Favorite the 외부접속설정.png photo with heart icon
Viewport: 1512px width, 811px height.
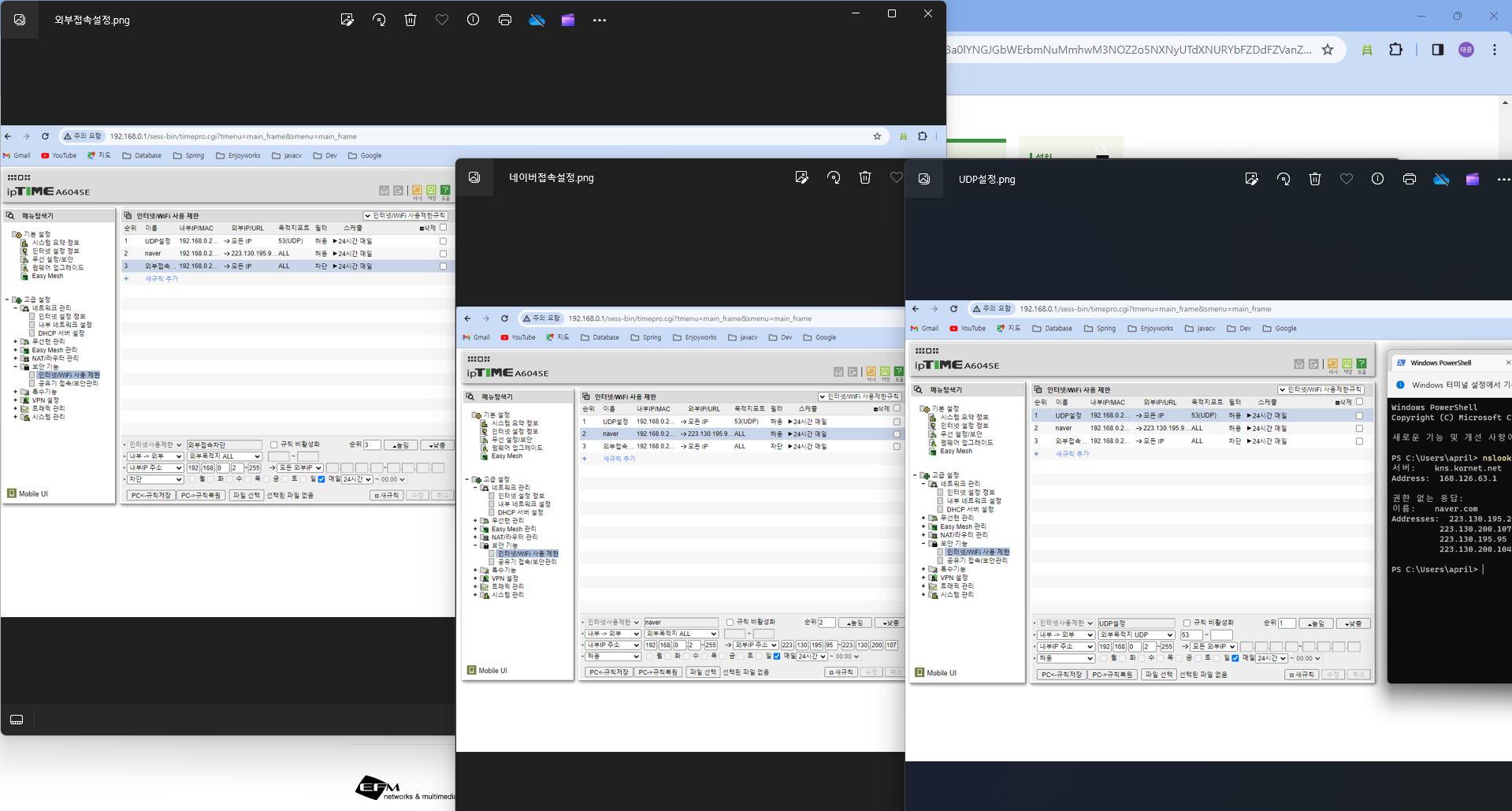tap(442, 20)
